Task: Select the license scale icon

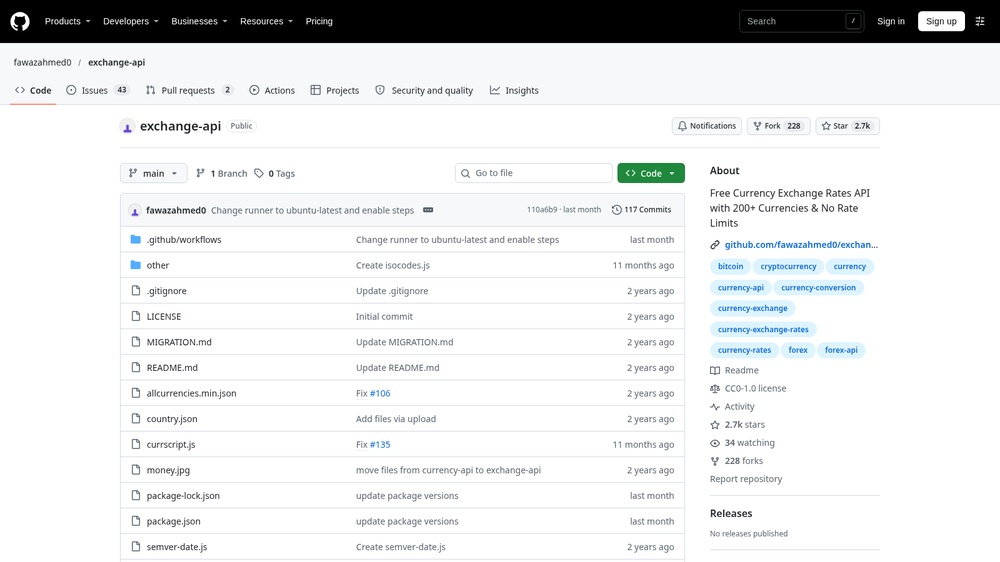Action: 715,388
